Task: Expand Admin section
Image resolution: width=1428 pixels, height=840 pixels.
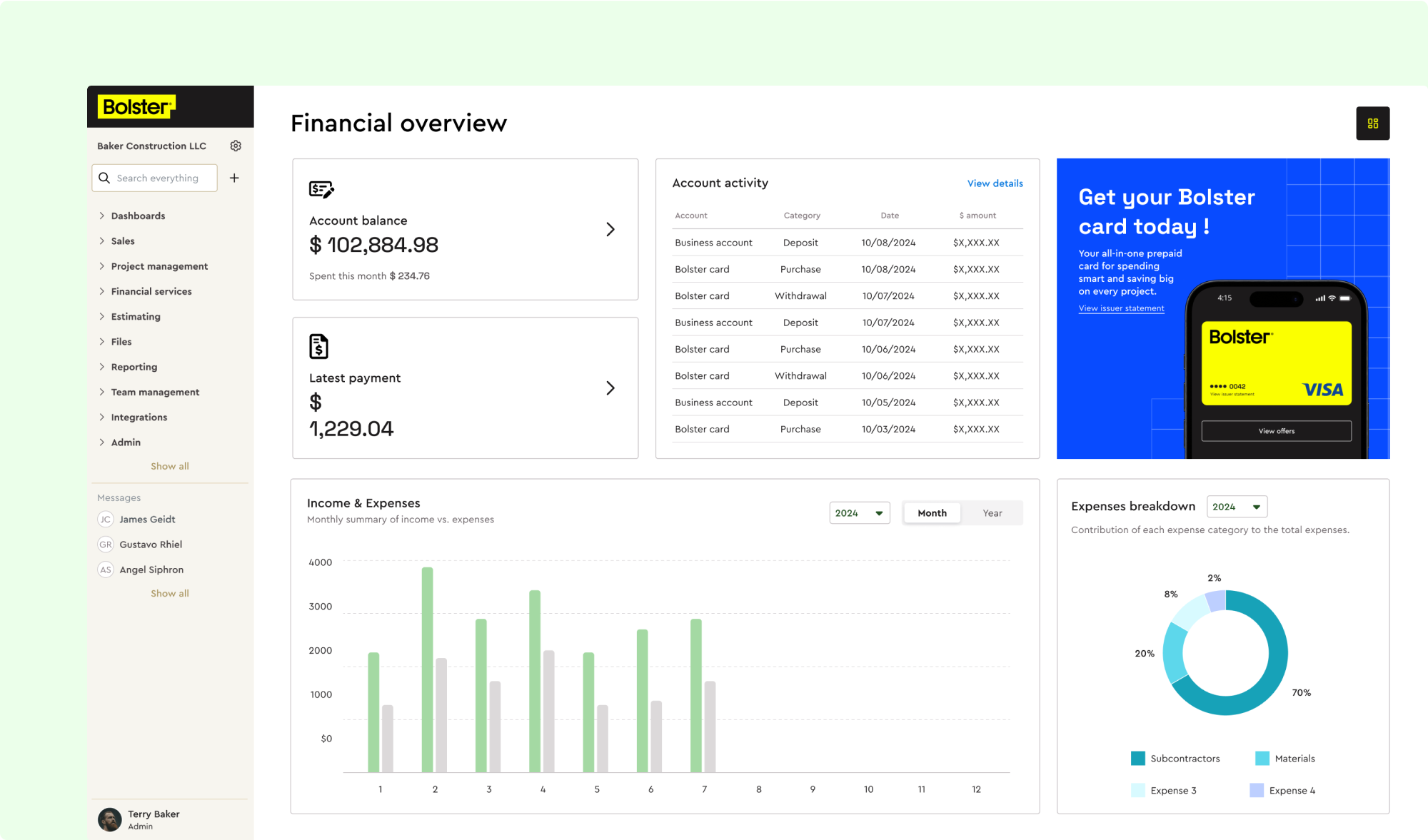Action: (x=120, y=442)
